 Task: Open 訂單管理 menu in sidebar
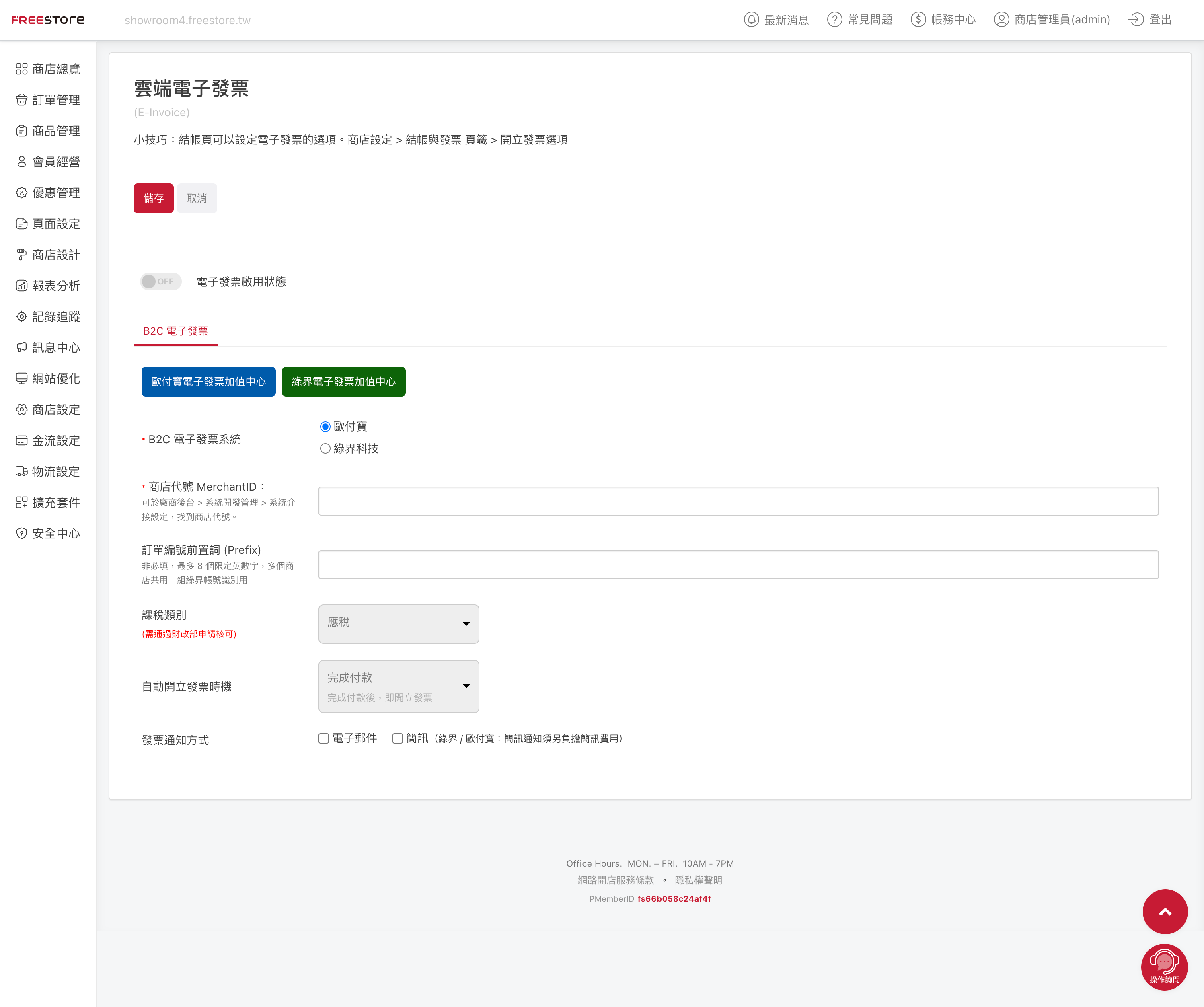[48, 100]
